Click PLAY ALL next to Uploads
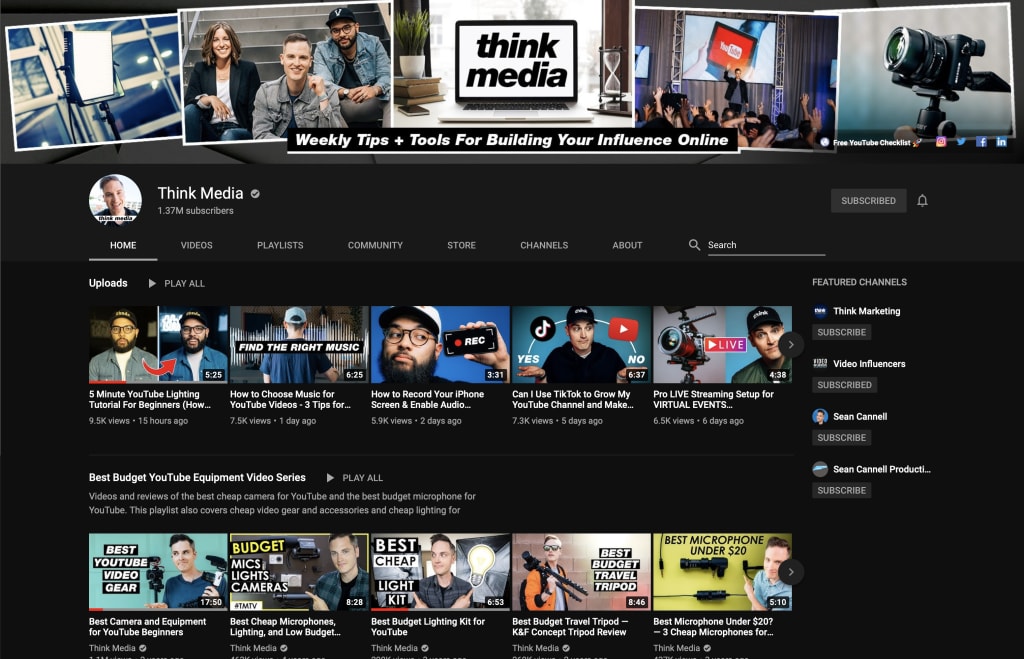The image size is (1024, 659). click(184, 283)
